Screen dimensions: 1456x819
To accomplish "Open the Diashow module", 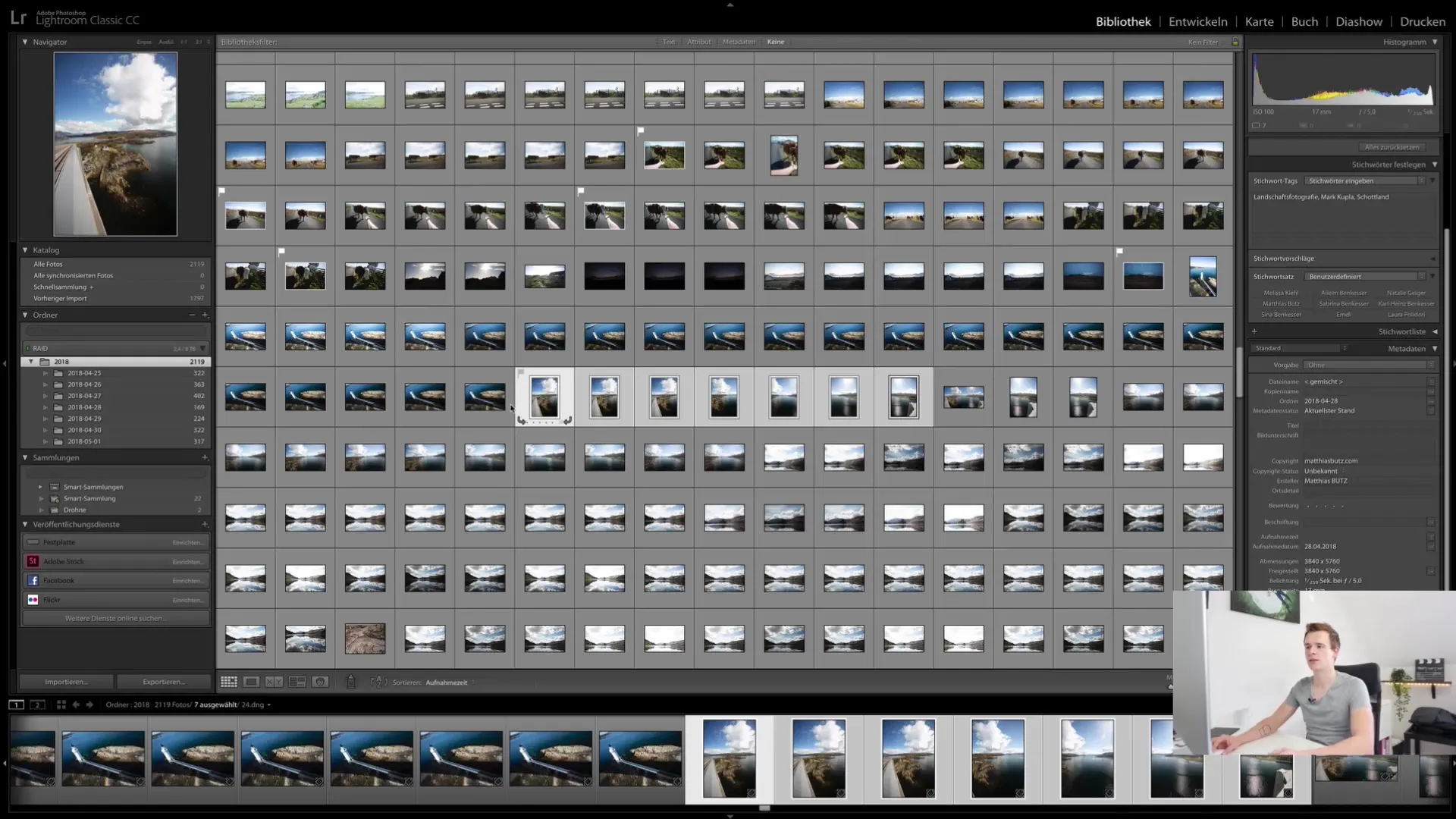I will coord(1358,21).
